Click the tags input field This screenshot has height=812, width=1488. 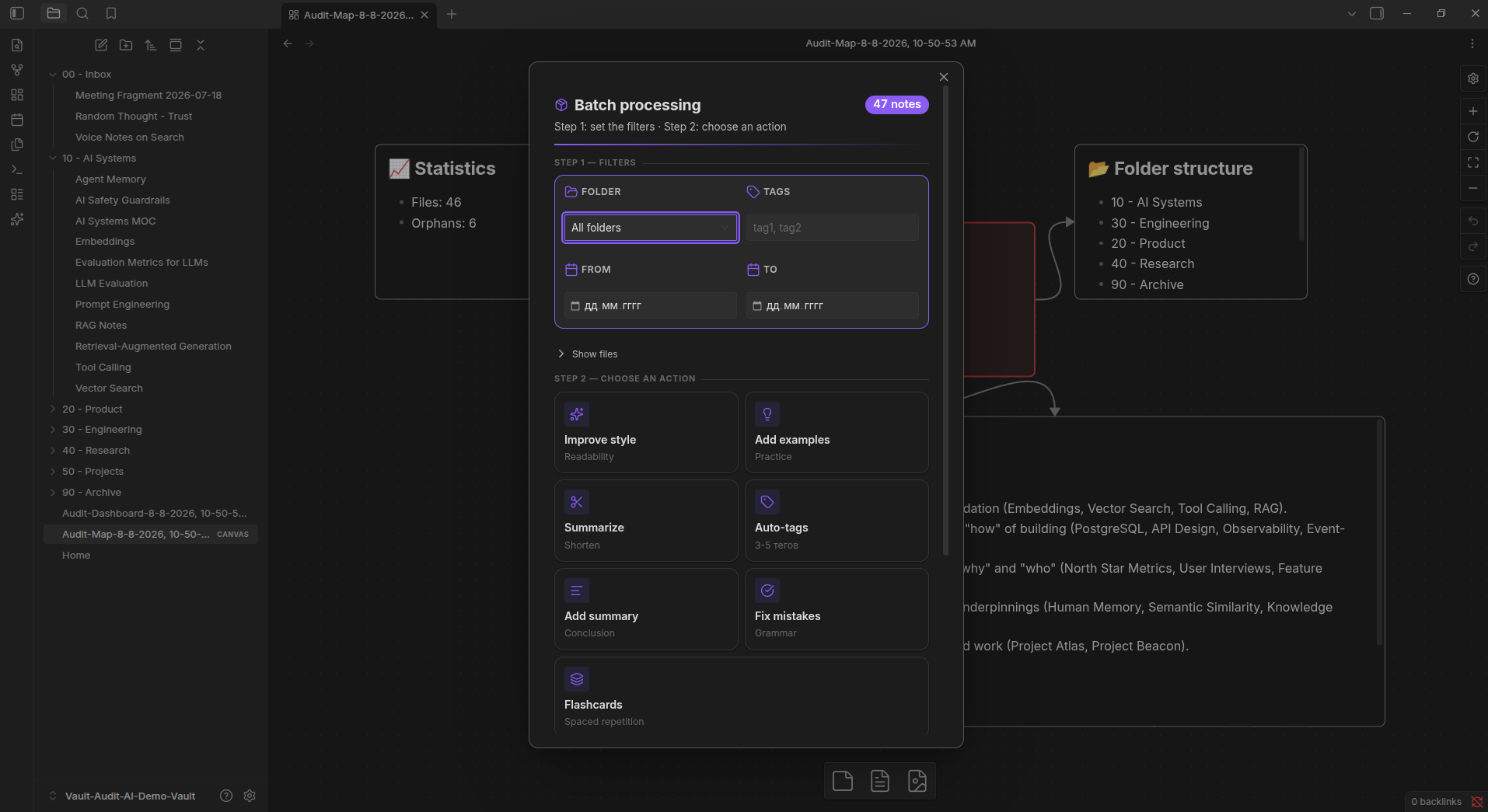coord(833,228)
